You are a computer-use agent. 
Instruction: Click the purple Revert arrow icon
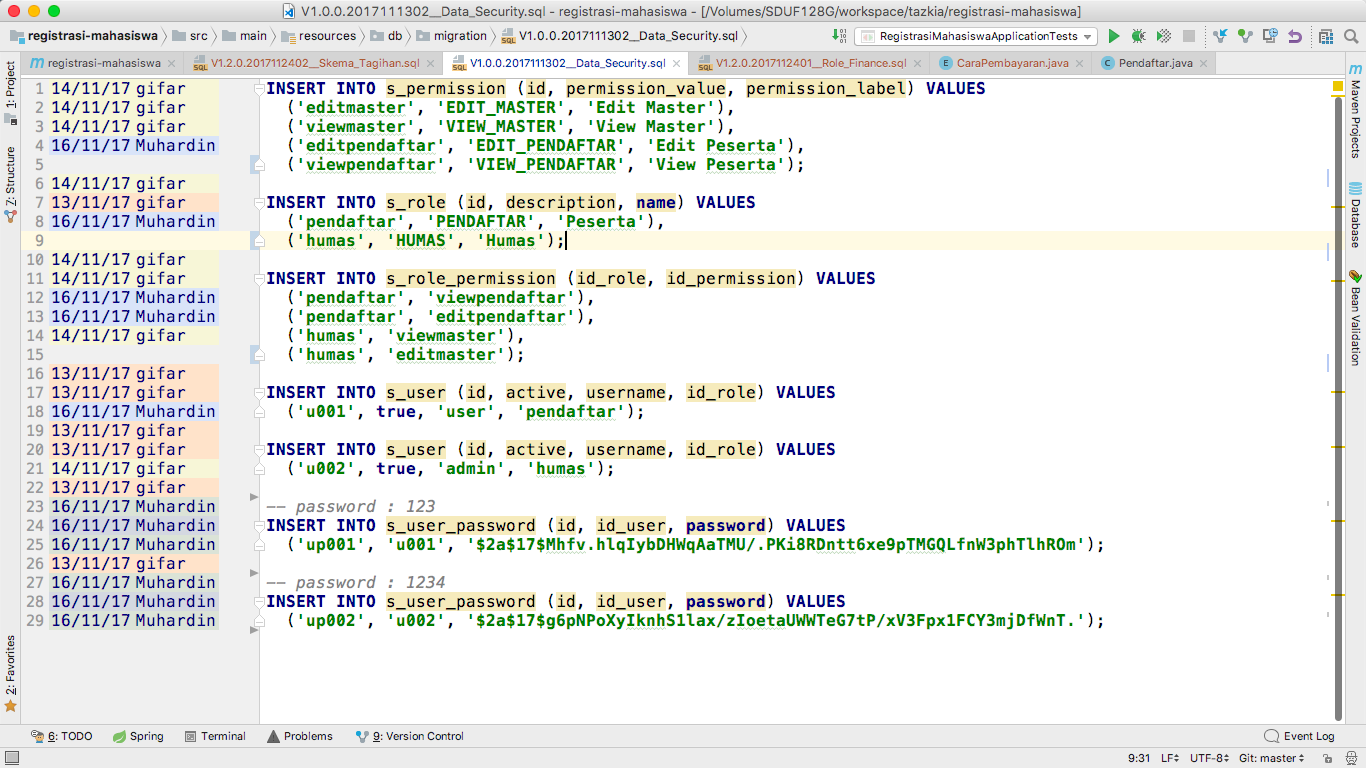point(1295,36)
